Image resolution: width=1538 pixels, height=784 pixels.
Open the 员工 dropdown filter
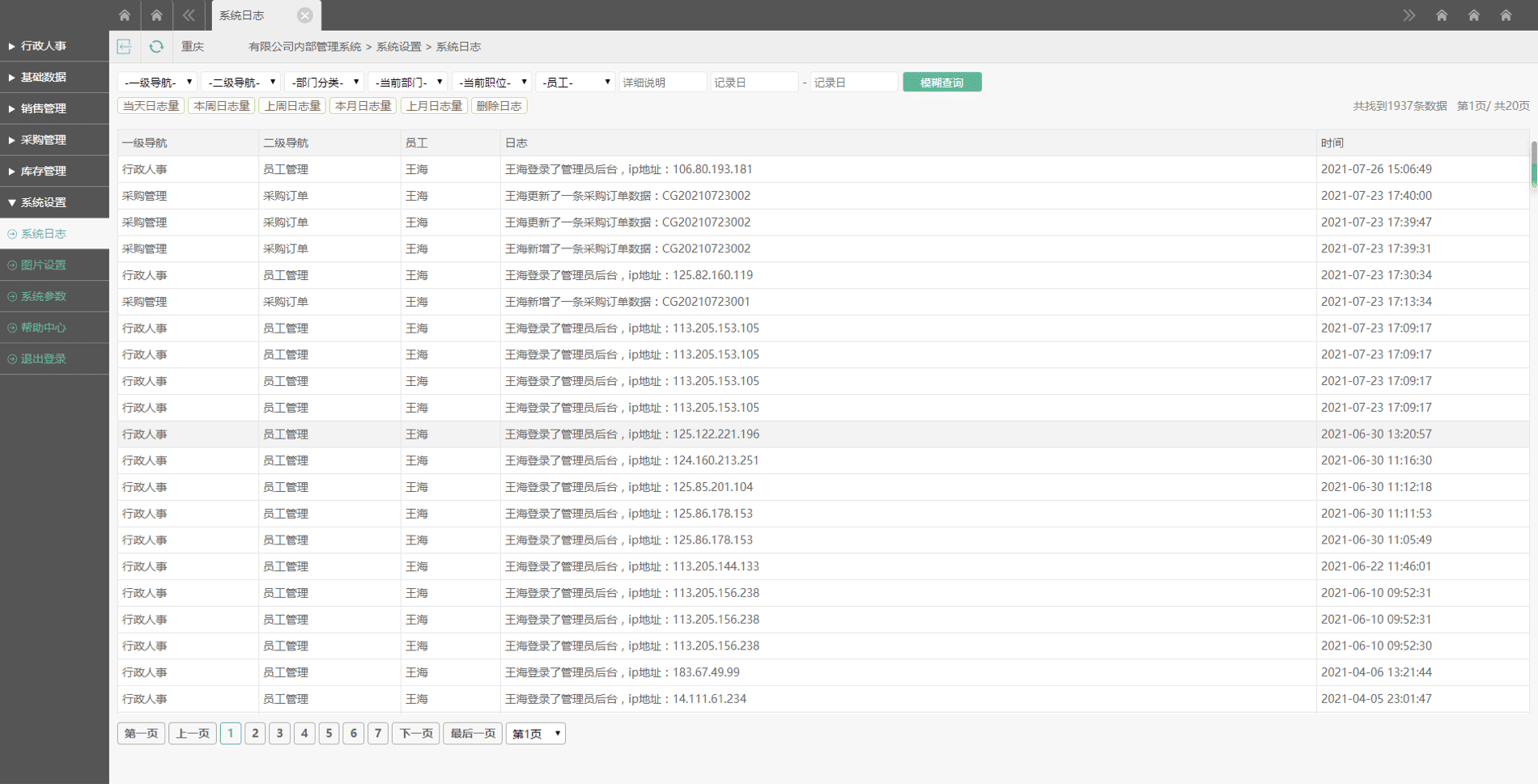[576, 83]
